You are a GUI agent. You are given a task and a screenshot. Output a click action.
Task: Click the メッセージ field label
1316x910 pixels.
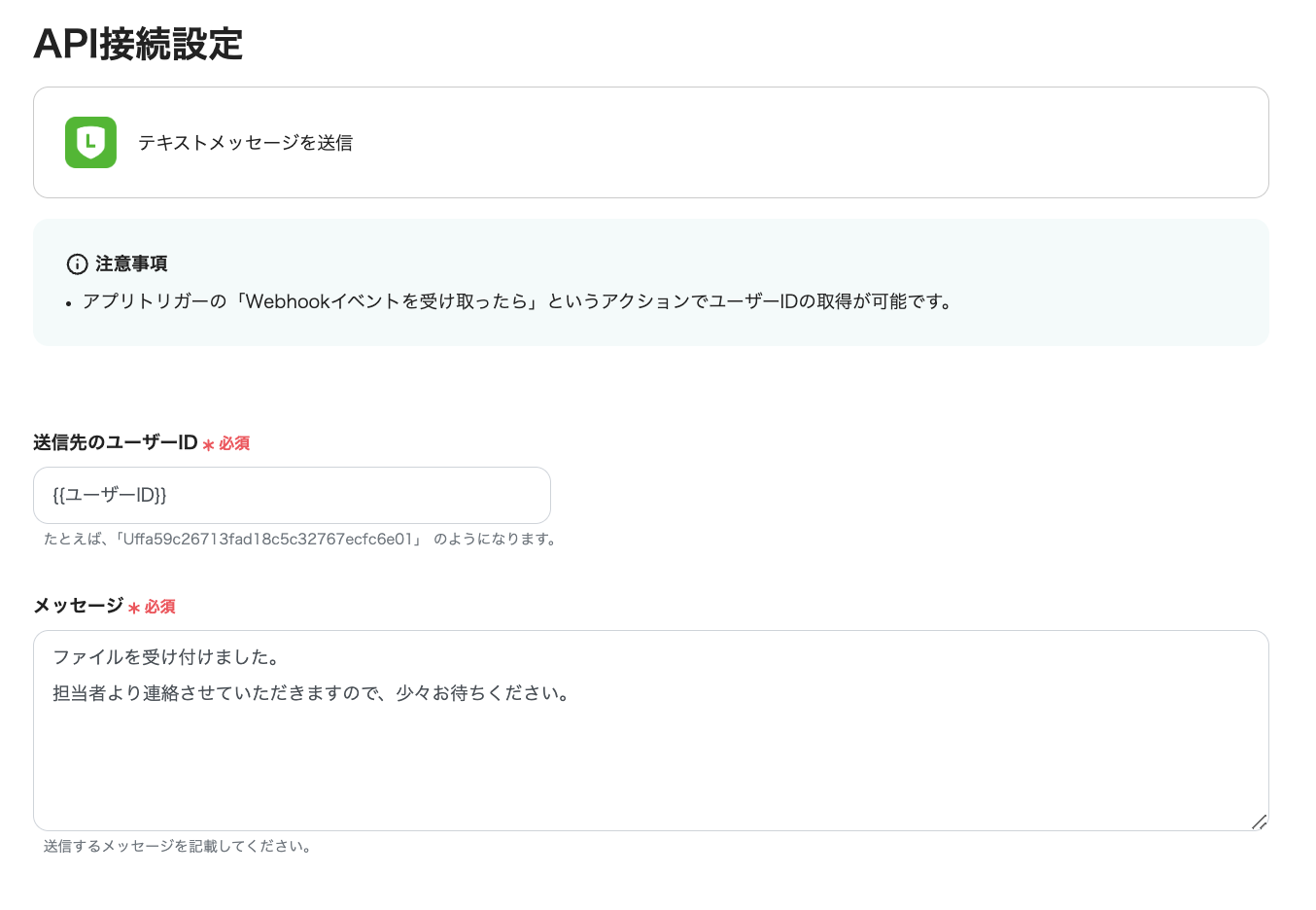pos(79,606)
